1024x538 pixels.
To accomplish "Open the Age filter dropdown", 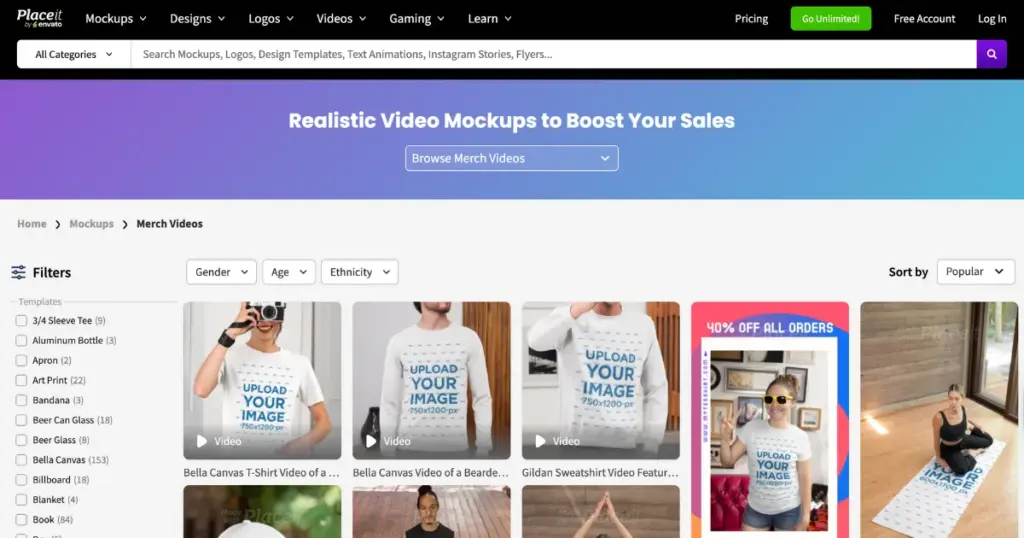I will pos(289,272).
